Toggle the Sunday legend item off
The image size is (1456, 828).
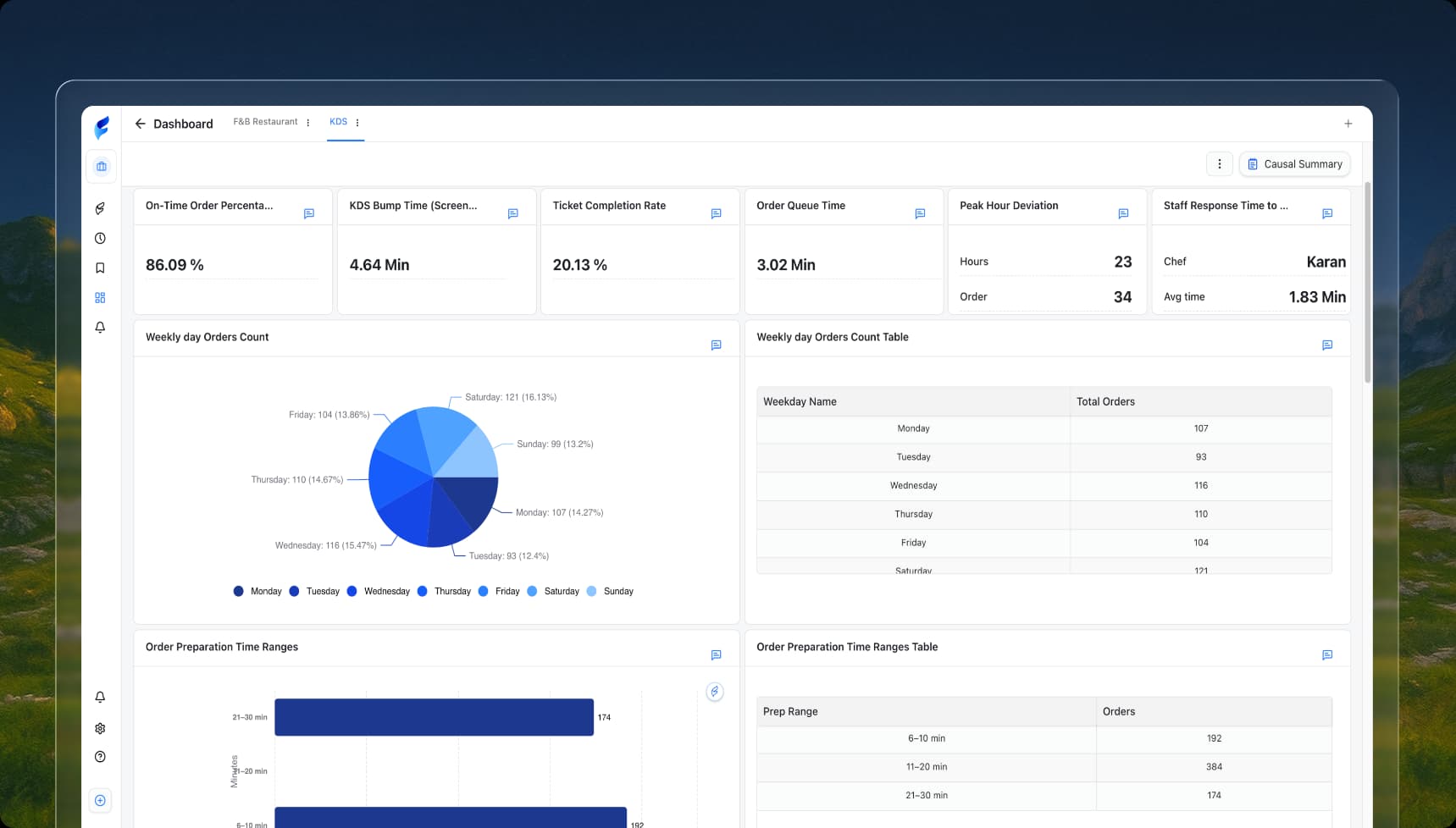pyautogui.click(x=612, y=591)
